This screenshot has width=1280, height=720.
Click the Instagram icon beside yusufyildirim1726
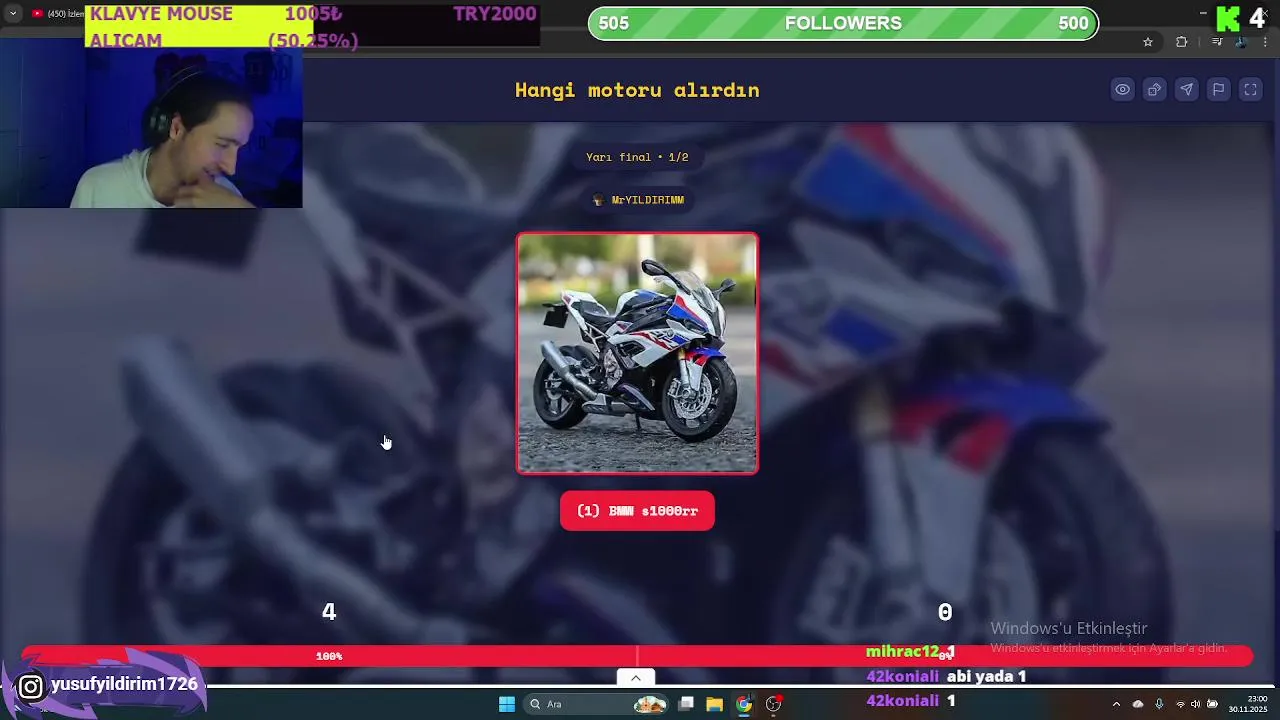31,686
